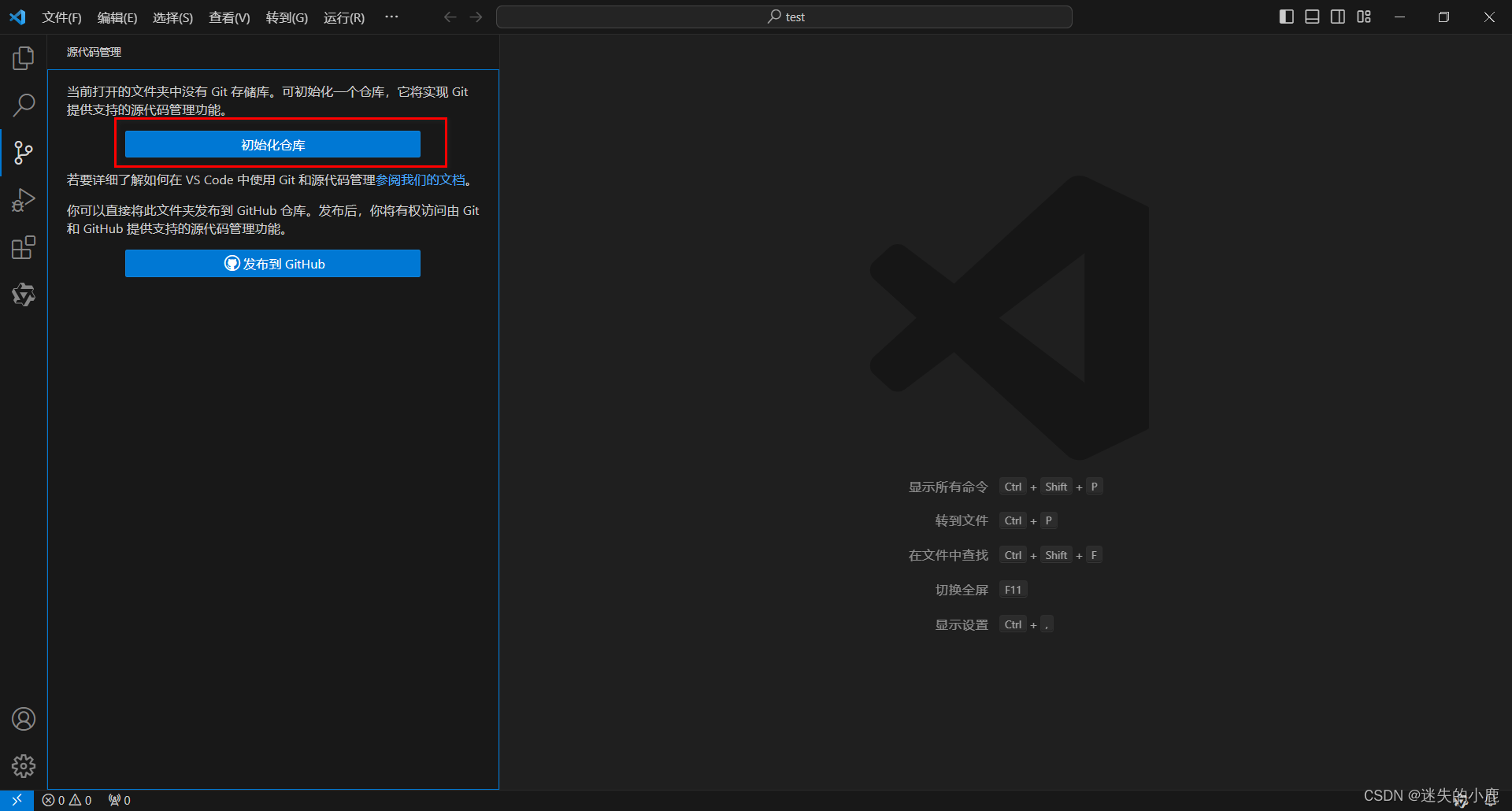Toggle primary side bar layout icon
This screenshot has height=811, width=1512.
coord(1287,17)
